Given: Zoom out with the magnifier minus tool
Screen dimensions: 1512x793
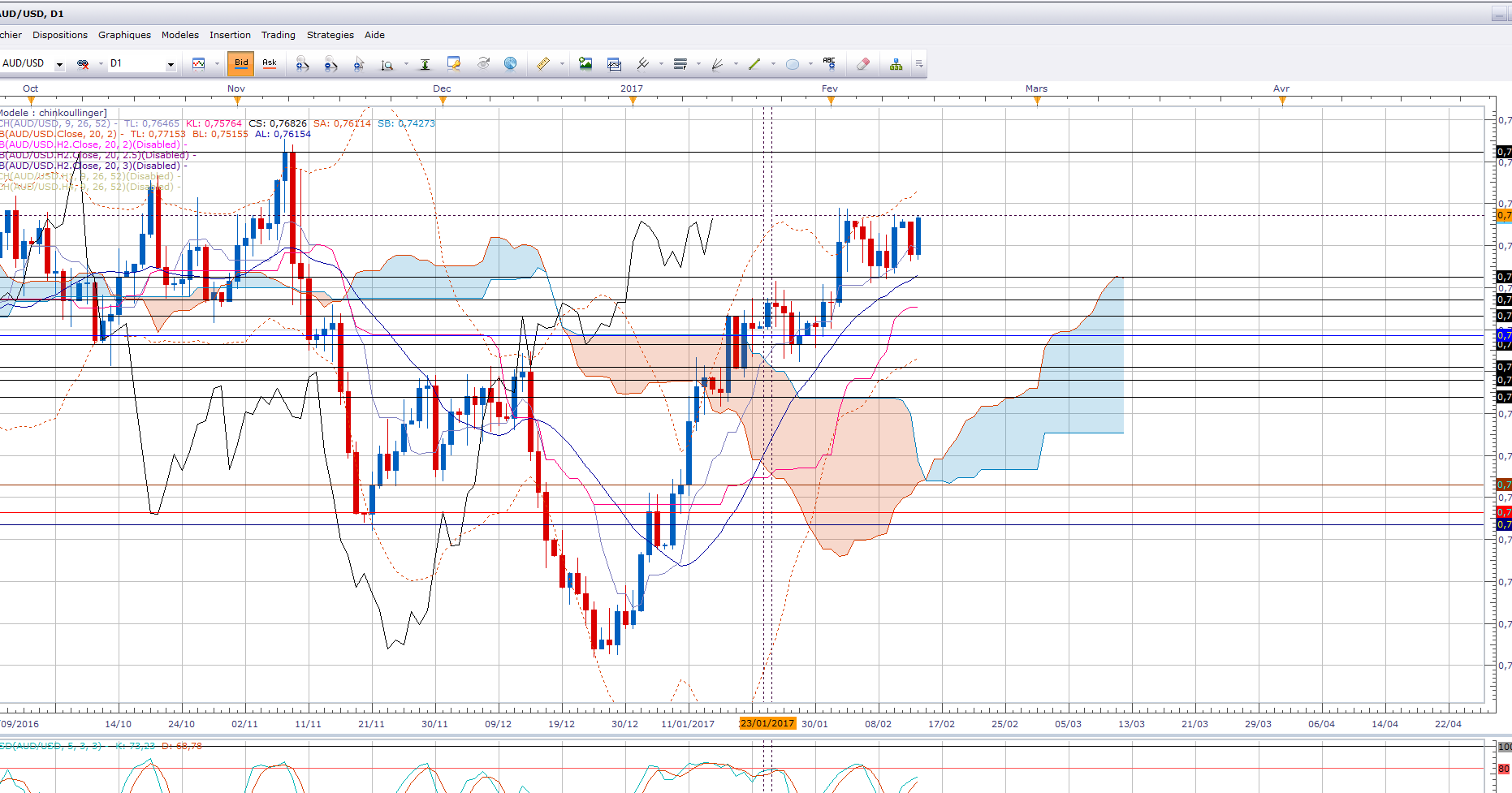Looking at the screenshot, I should 330,63.
